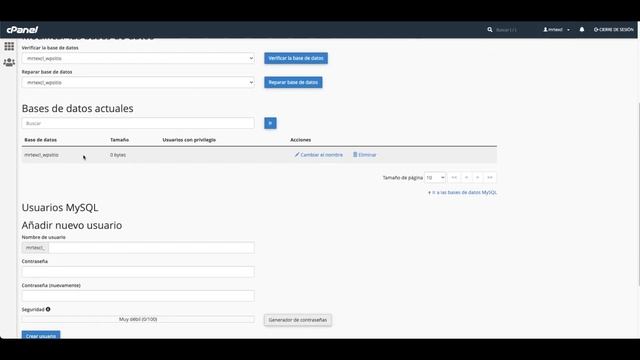Screen dimensions: 640x360
Task: Sort by Tamaño column header
Action: 120,140
